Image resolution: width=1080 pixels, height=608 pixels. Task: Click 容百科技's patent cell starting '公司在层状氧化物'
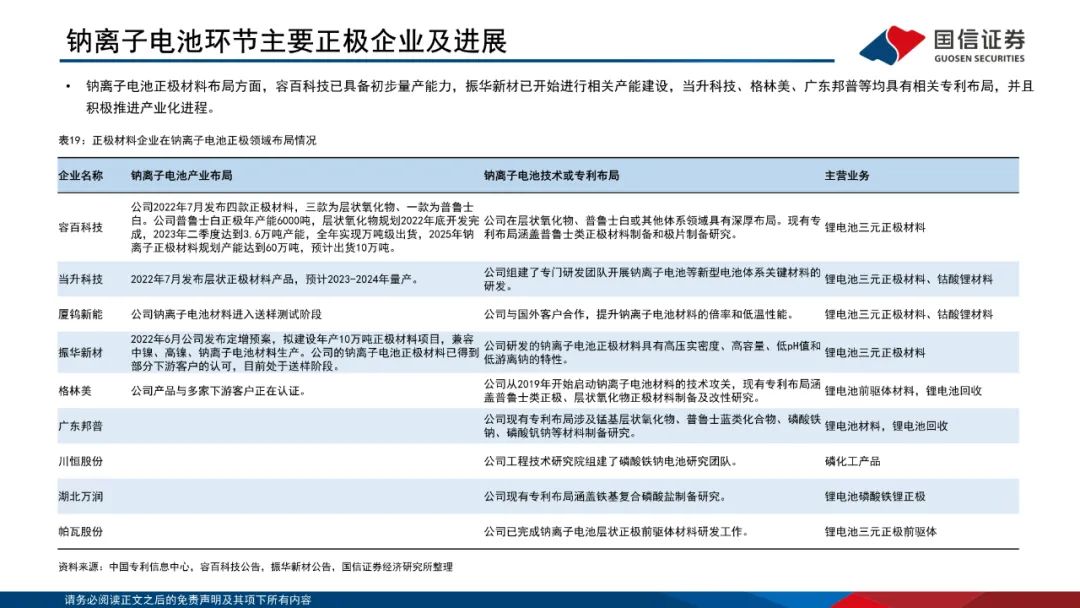(652, 227)
